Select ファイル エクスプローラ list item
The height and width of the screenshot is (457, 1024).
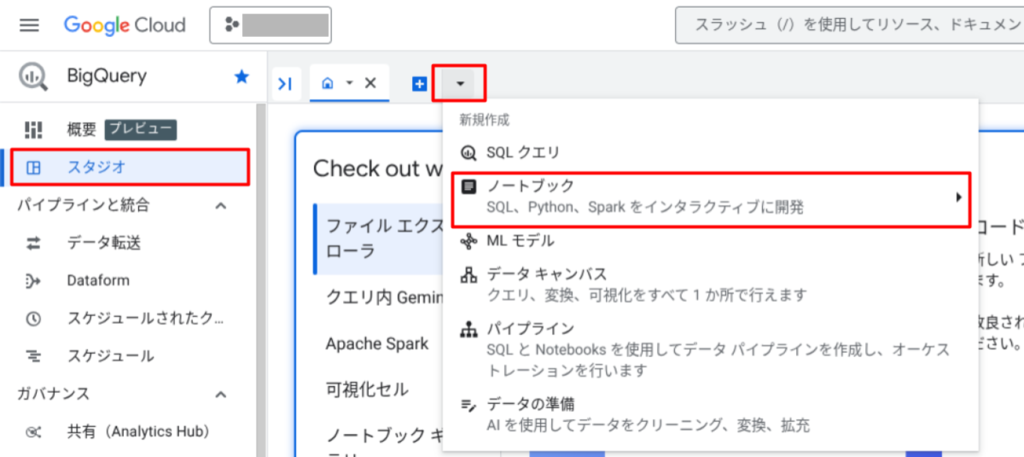point(379,239)
